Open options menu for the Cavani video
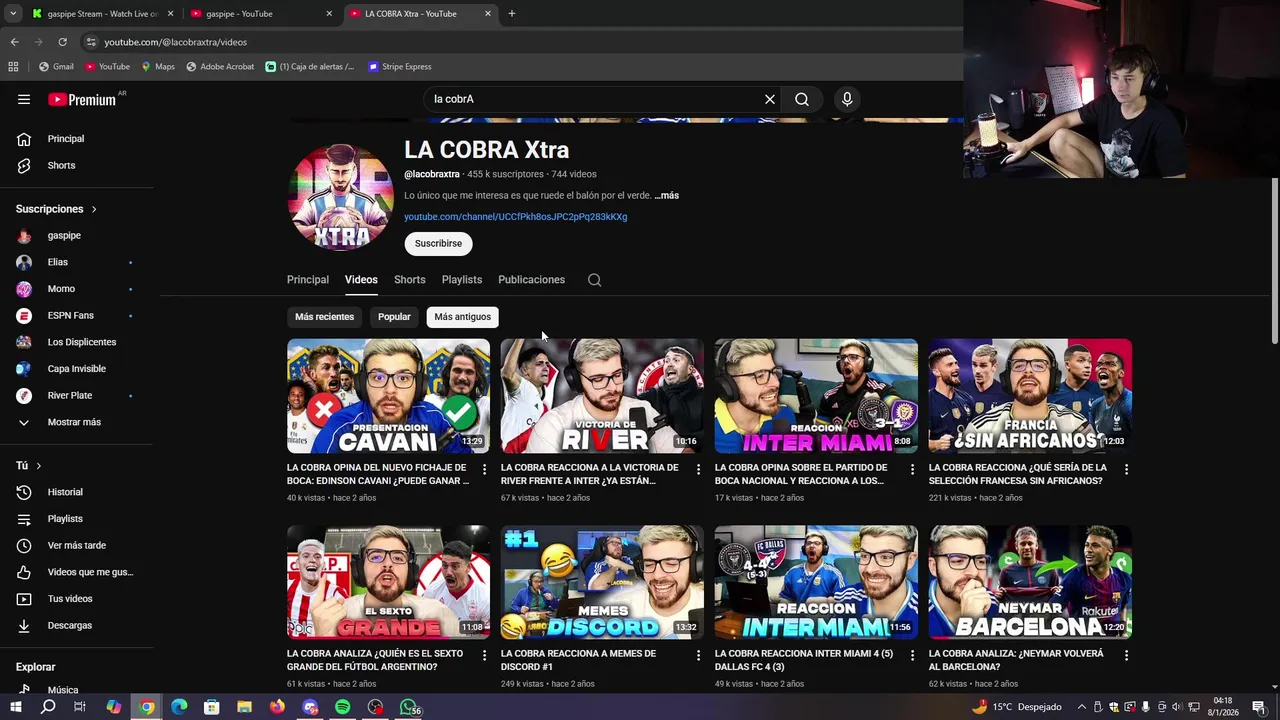 485,469
